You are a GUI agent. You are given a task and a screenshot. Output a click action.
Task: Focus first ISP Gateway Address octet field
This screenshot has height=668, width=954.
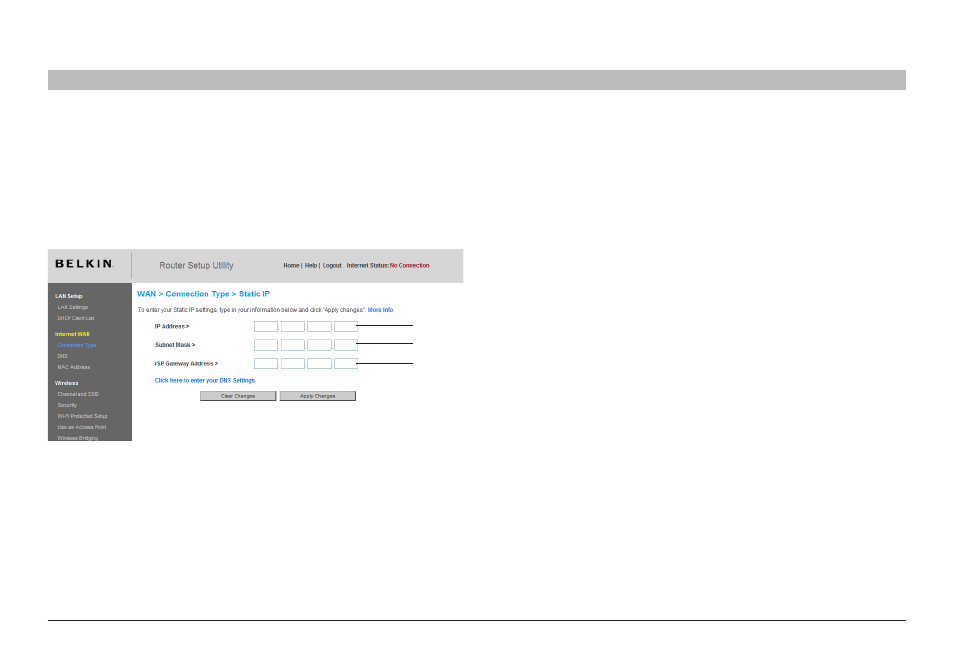point(266,364)
